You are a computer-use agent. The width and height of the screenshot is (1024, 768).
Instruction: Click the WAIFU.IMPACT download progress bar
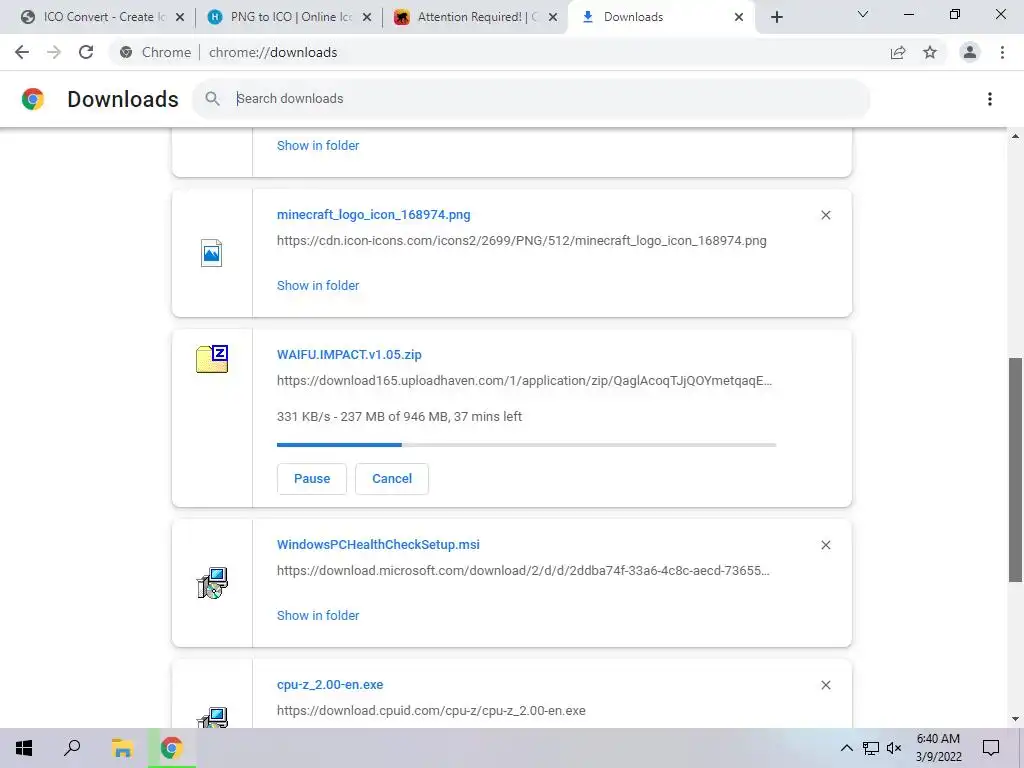(526, 445)
